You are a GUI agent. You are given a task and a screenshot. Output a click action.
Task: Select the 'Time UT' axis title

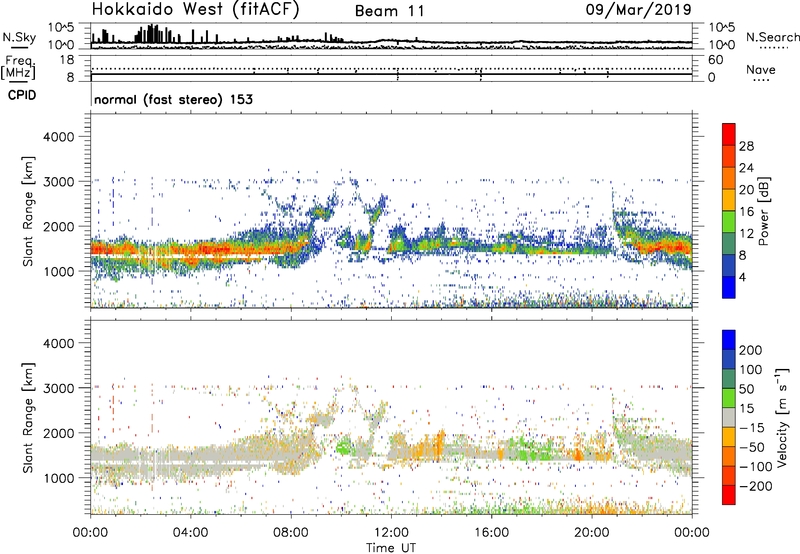(391, 548)
